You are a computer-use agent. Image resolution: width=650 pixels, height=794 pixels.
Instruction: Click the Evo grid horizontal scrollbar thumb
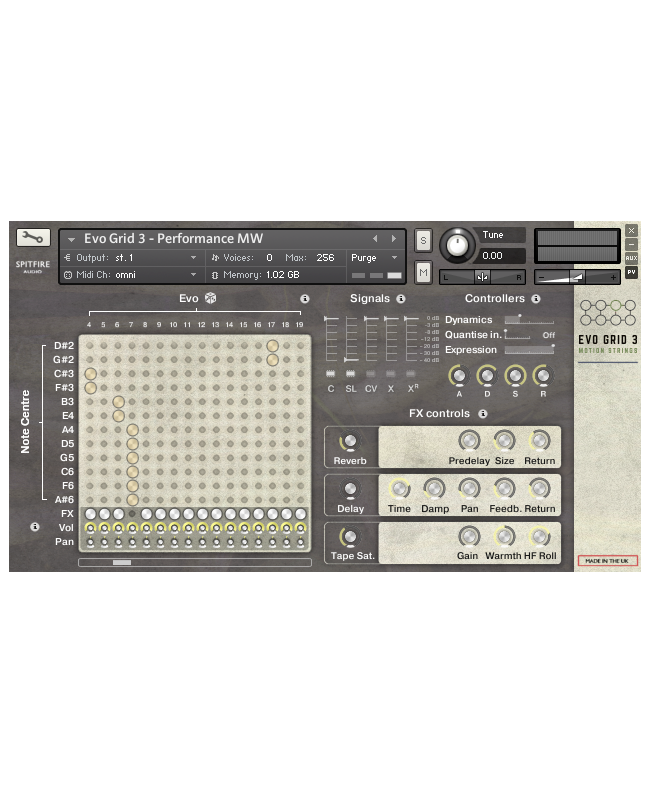pos(121,562)
